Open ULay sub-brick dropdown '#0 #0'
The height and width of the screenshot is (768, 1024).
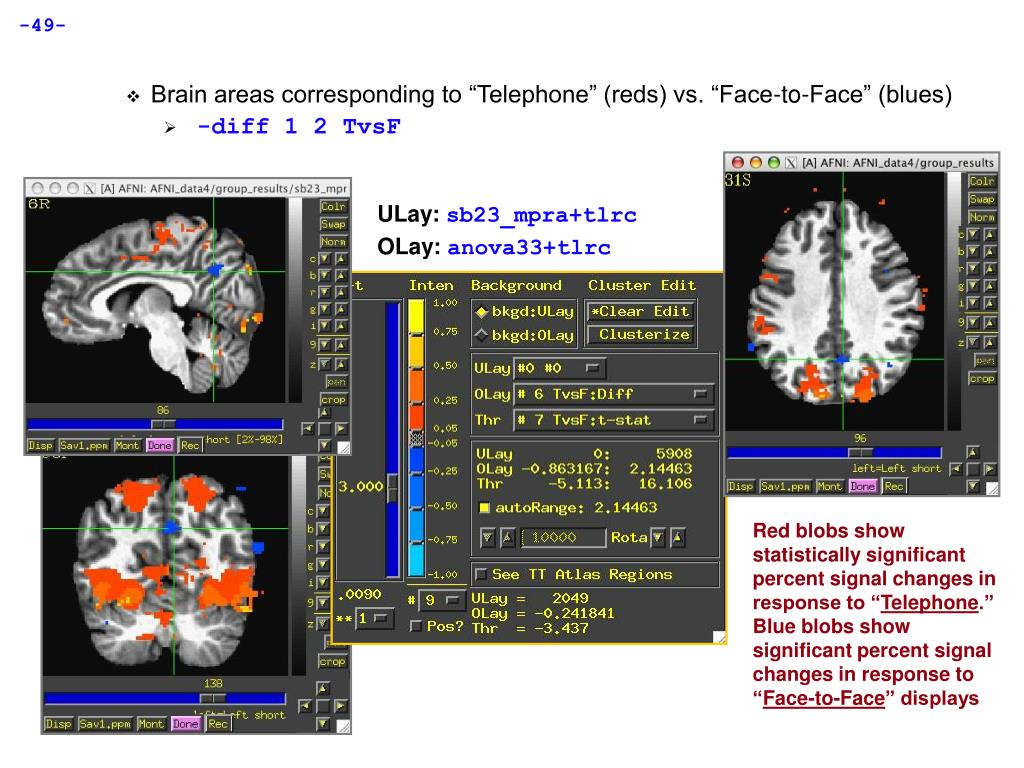click(560, 368)
